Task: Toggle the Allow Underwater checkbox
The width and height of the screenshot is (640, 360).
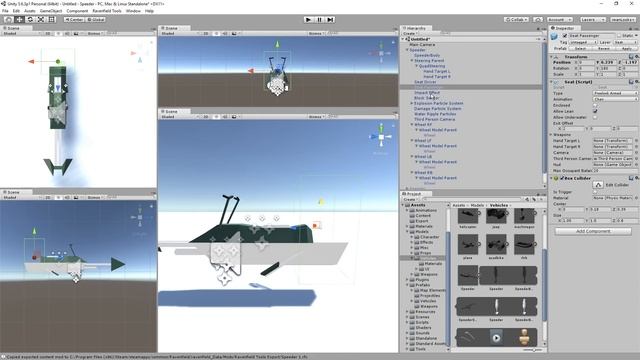Action: click(595, 117)
